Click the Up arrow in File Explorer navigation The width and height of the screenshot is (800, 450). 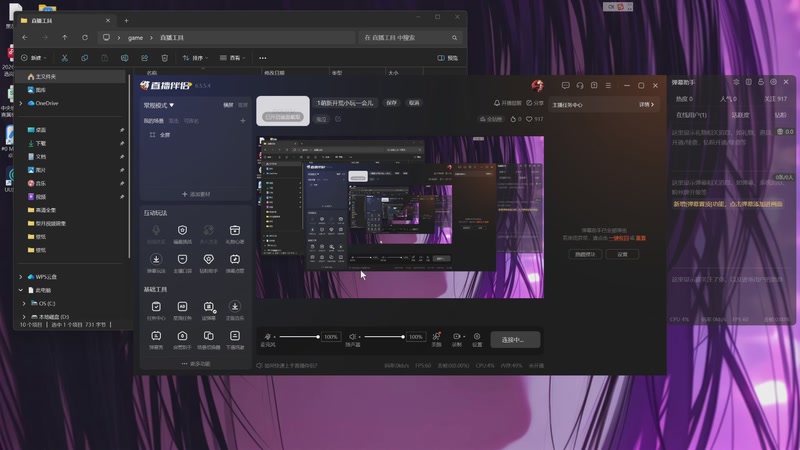click(65, 37)
